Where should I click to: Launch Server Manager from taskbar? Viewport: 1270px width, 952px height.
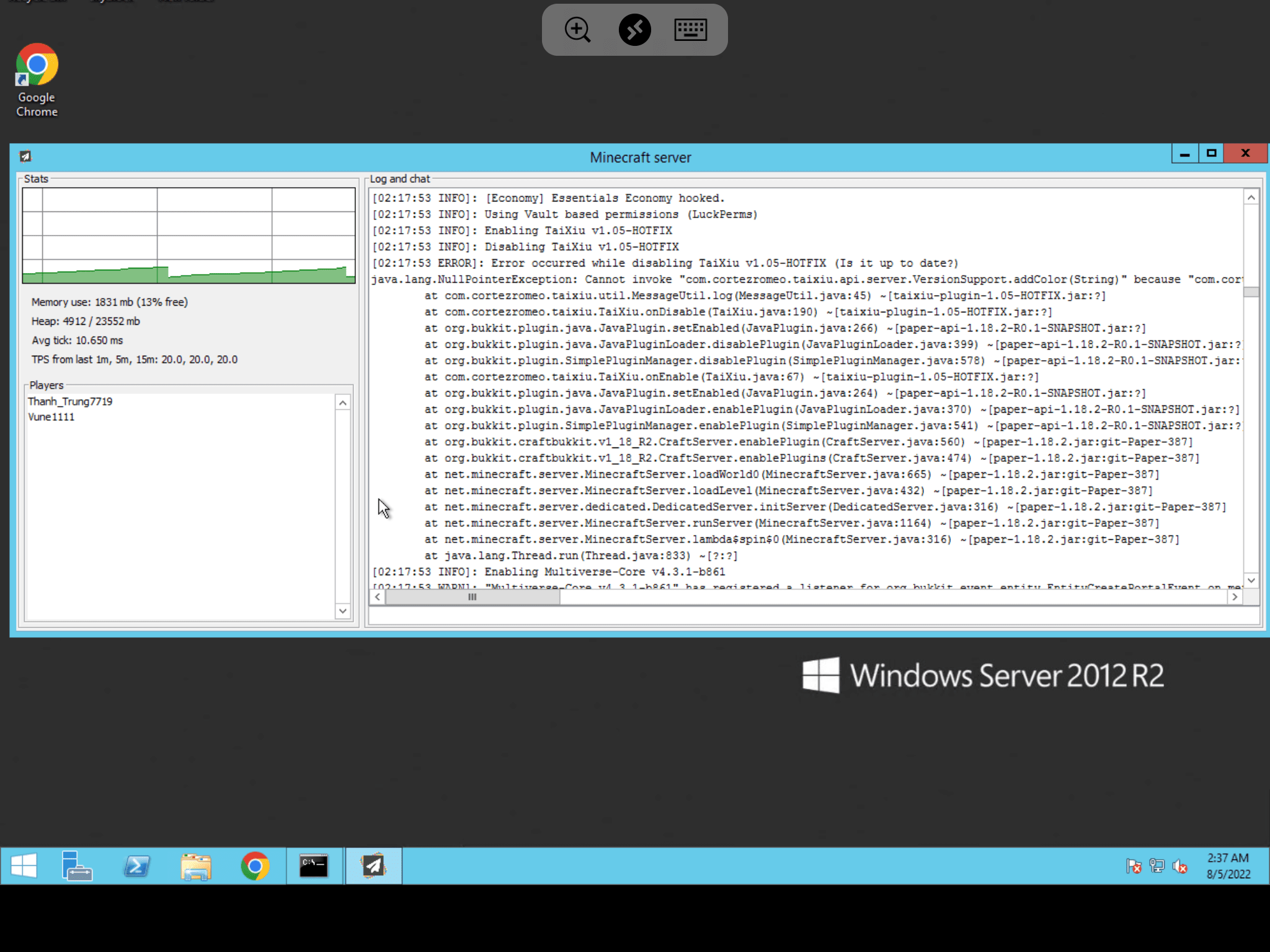[x=77, y=866]
